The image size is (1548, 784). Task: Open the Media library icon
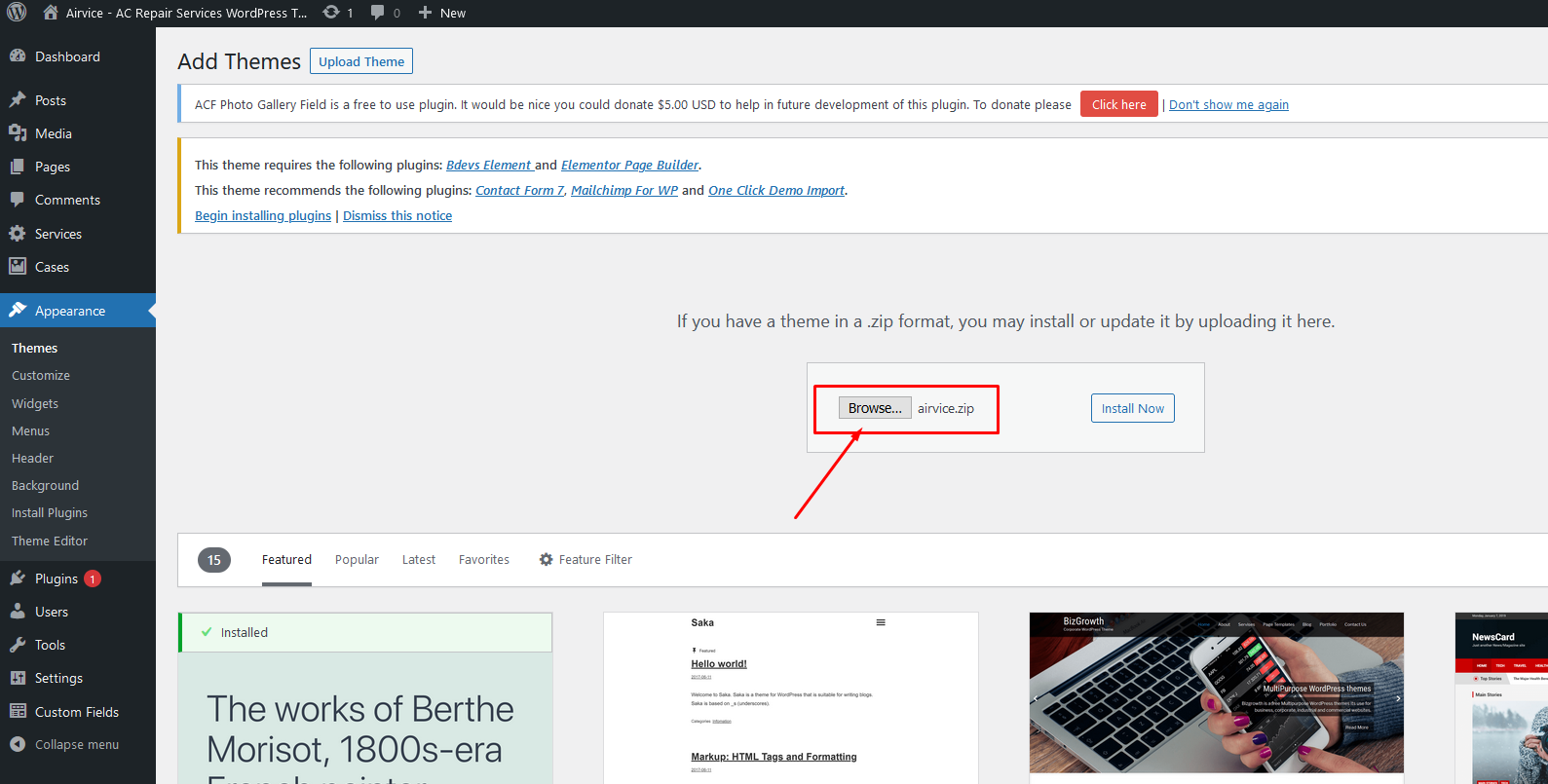coord(18,133)
